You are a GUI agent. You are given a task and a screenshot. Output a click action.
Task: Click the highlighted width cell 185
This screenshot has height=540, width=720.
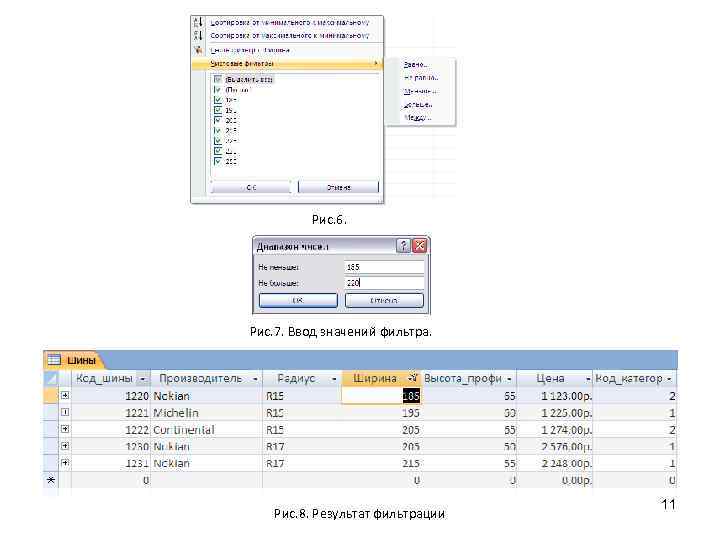[381, 396]
